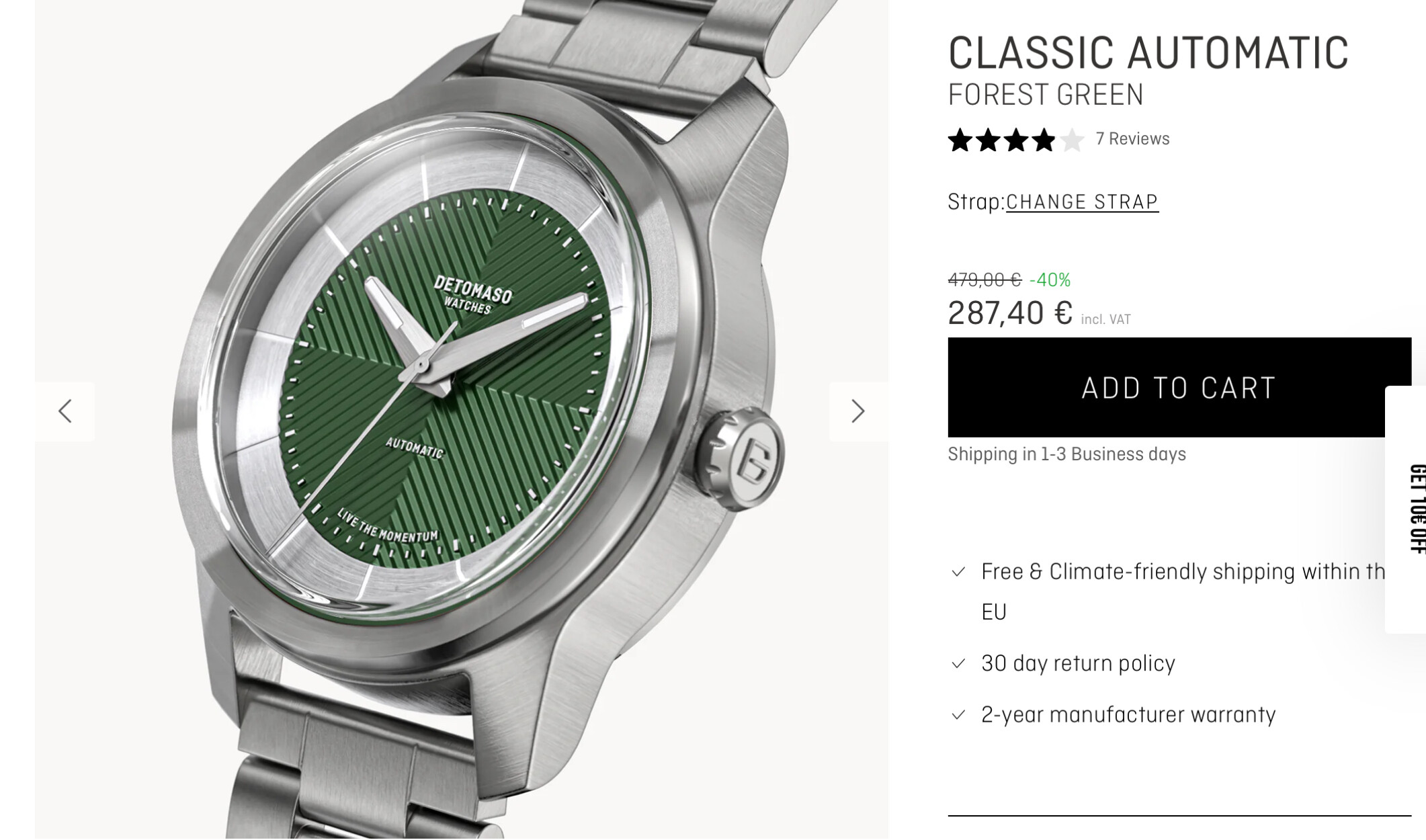Click the crossed-out 479,00 € price

(x=984, y=280)
